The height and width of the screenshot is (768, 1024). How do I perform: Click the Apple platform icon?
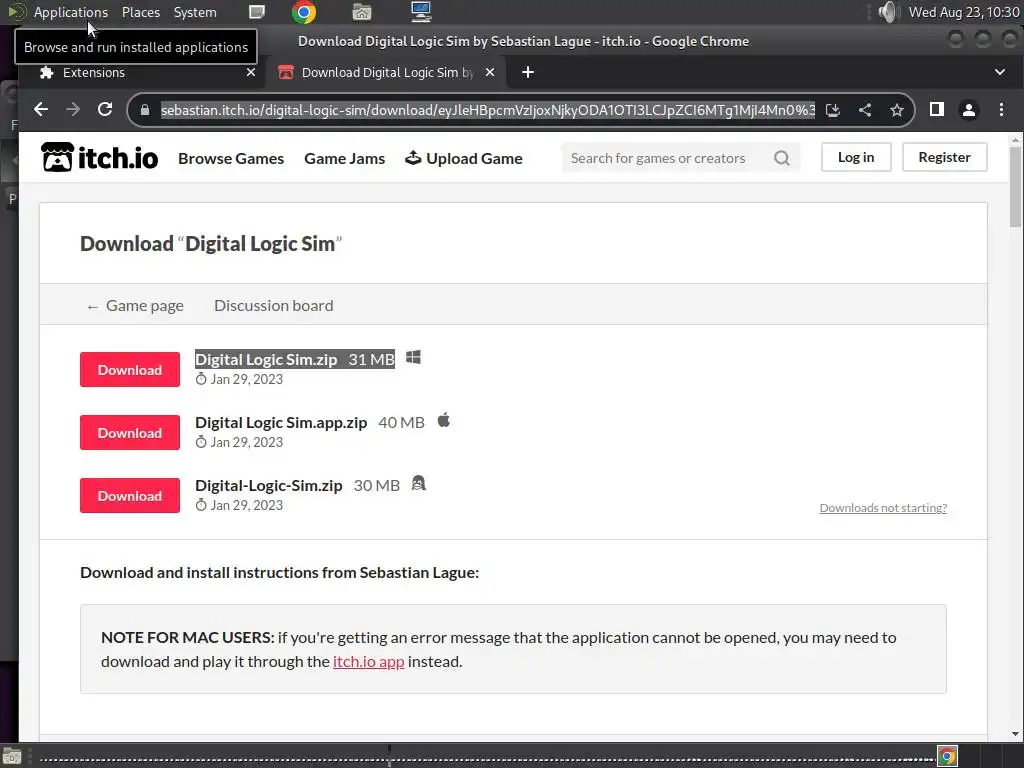click(x=443, y=420)
